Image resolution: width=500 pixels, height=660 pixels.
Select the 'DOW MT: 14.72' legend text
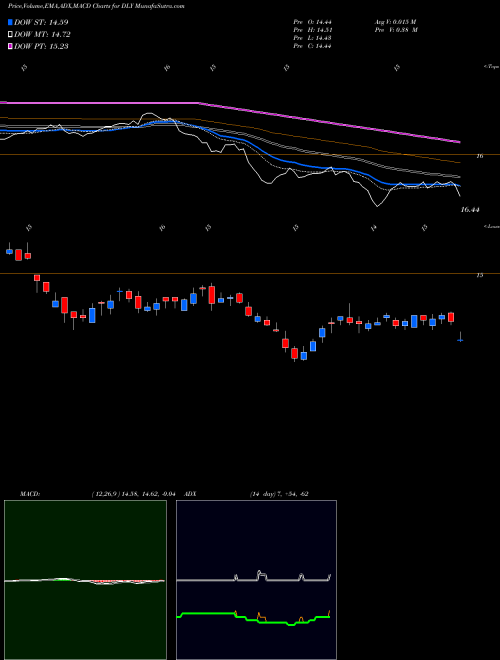42,35
